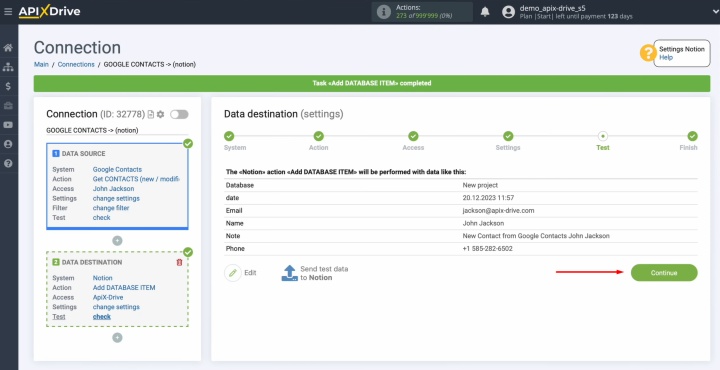Go to System step in progress
Screen dimensions: 720x370
229,136
